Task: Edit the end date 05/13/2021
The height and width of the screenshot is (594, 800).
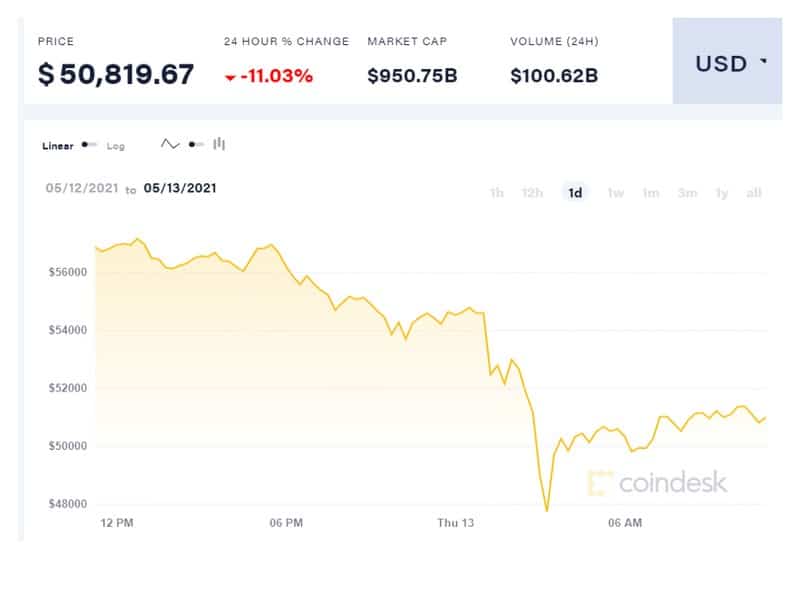Action: [x=180, y=188]
